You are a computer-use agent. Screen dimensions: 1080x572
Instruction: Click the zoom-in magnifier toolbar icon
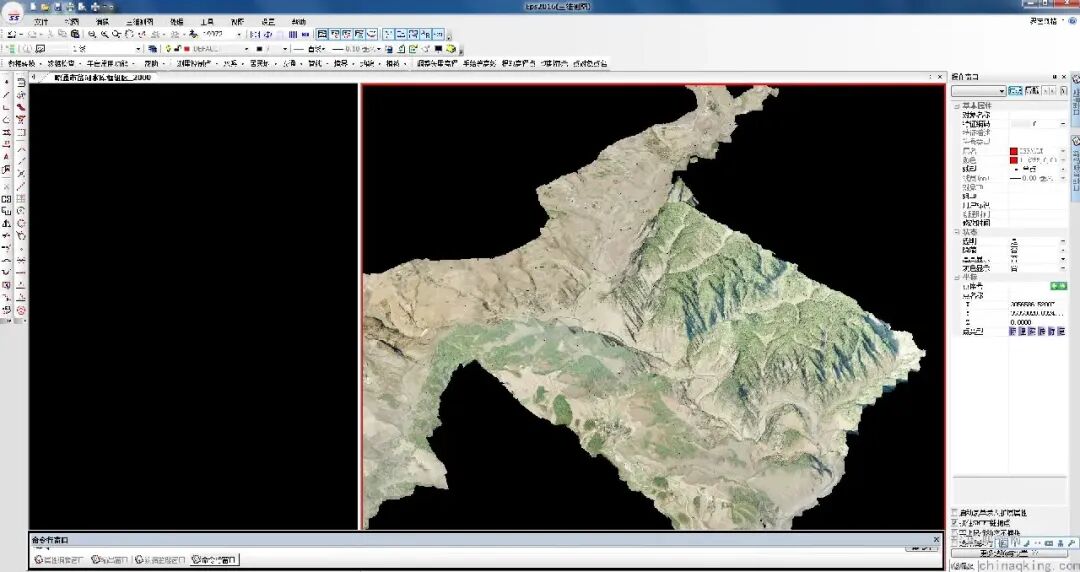(x=92, y=34)
